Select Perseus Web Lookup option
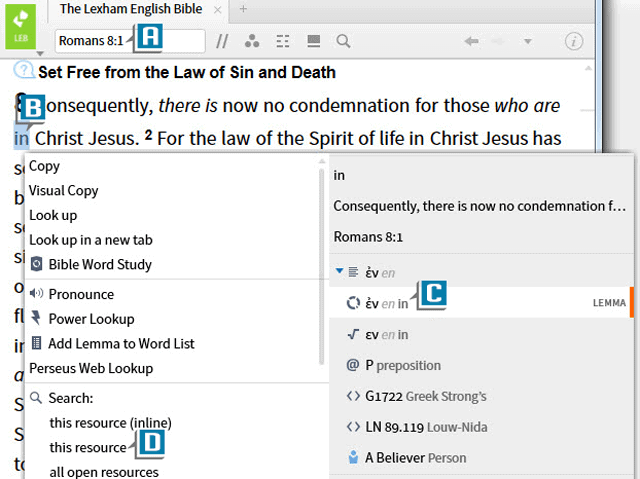This screenshot has width=640, height=479. click(x=91, y=368)
